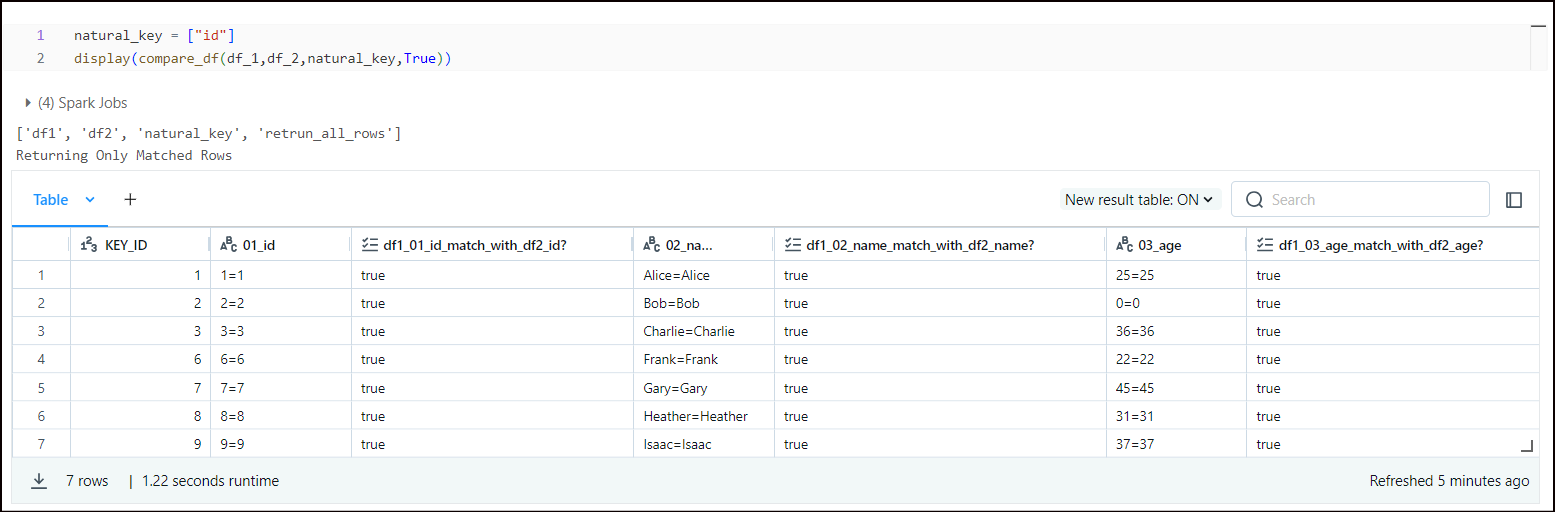Select row number 4 in the table
1555x512 pixels.
pyautogui.click(x=41, y=359)
